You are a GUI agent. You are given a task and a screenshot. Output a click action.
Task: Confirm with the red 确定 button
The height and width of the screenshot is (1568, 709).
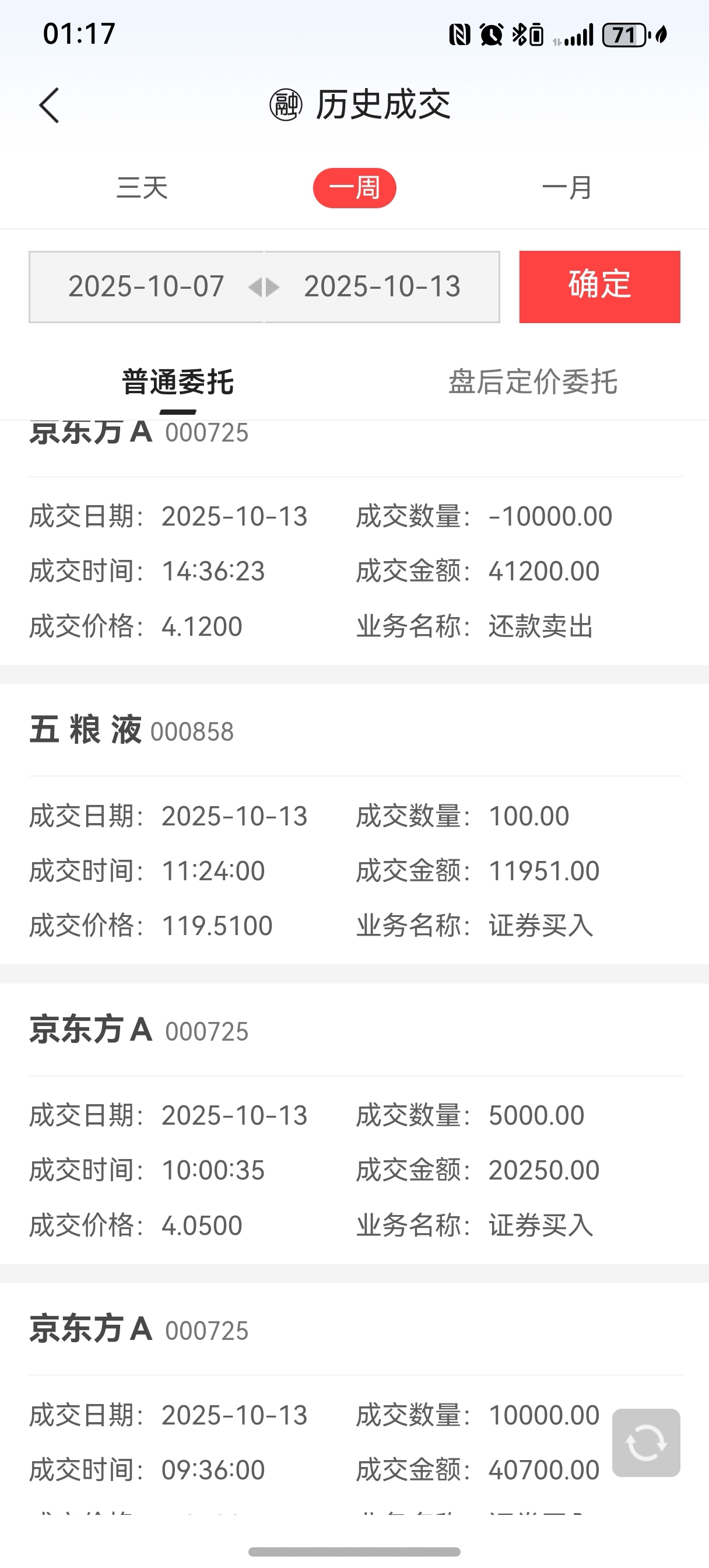pyautogui.click(x=599, y=286)
